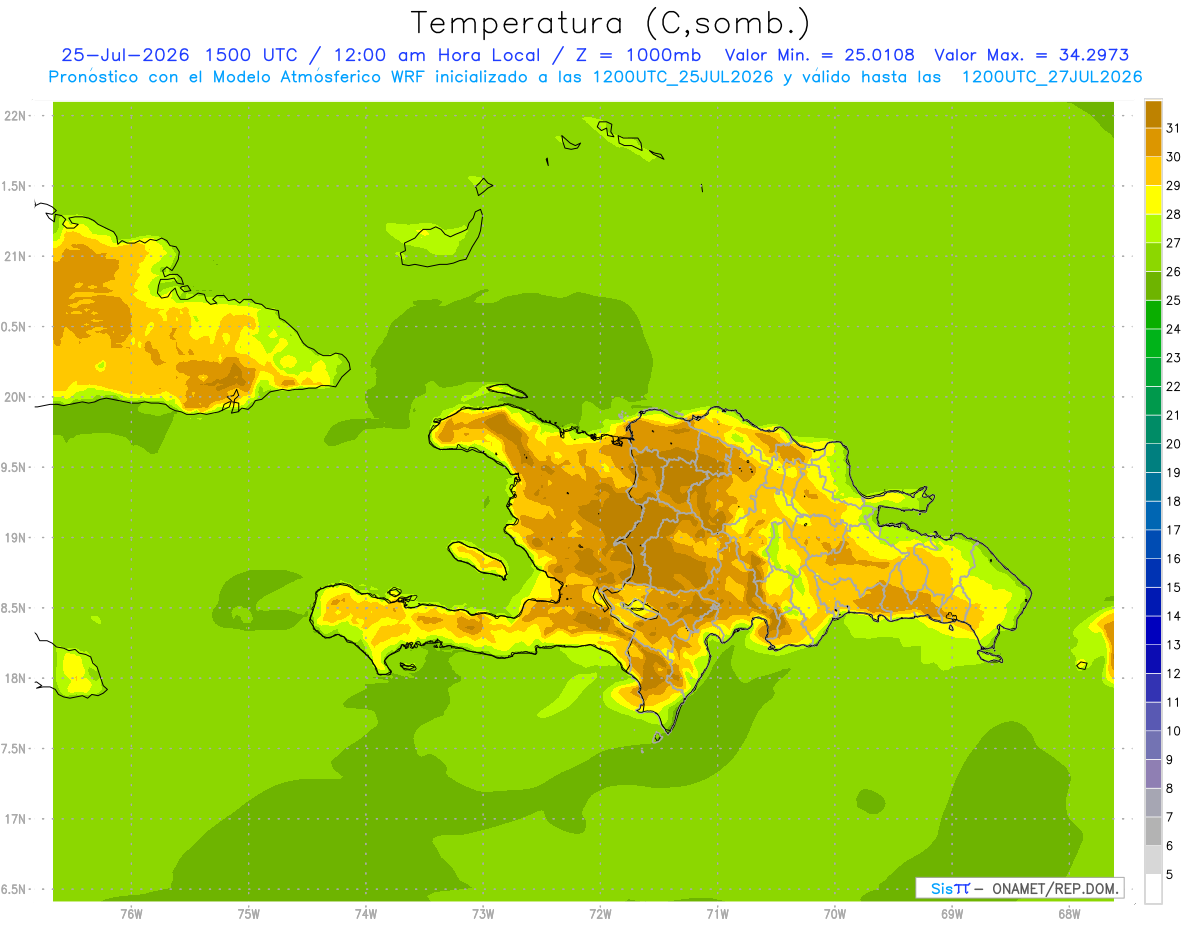This screenshot has height=927, width=1200.
Task: Click the '71W' longitude label
Action: pyautogui.click(x=717, y=914)
